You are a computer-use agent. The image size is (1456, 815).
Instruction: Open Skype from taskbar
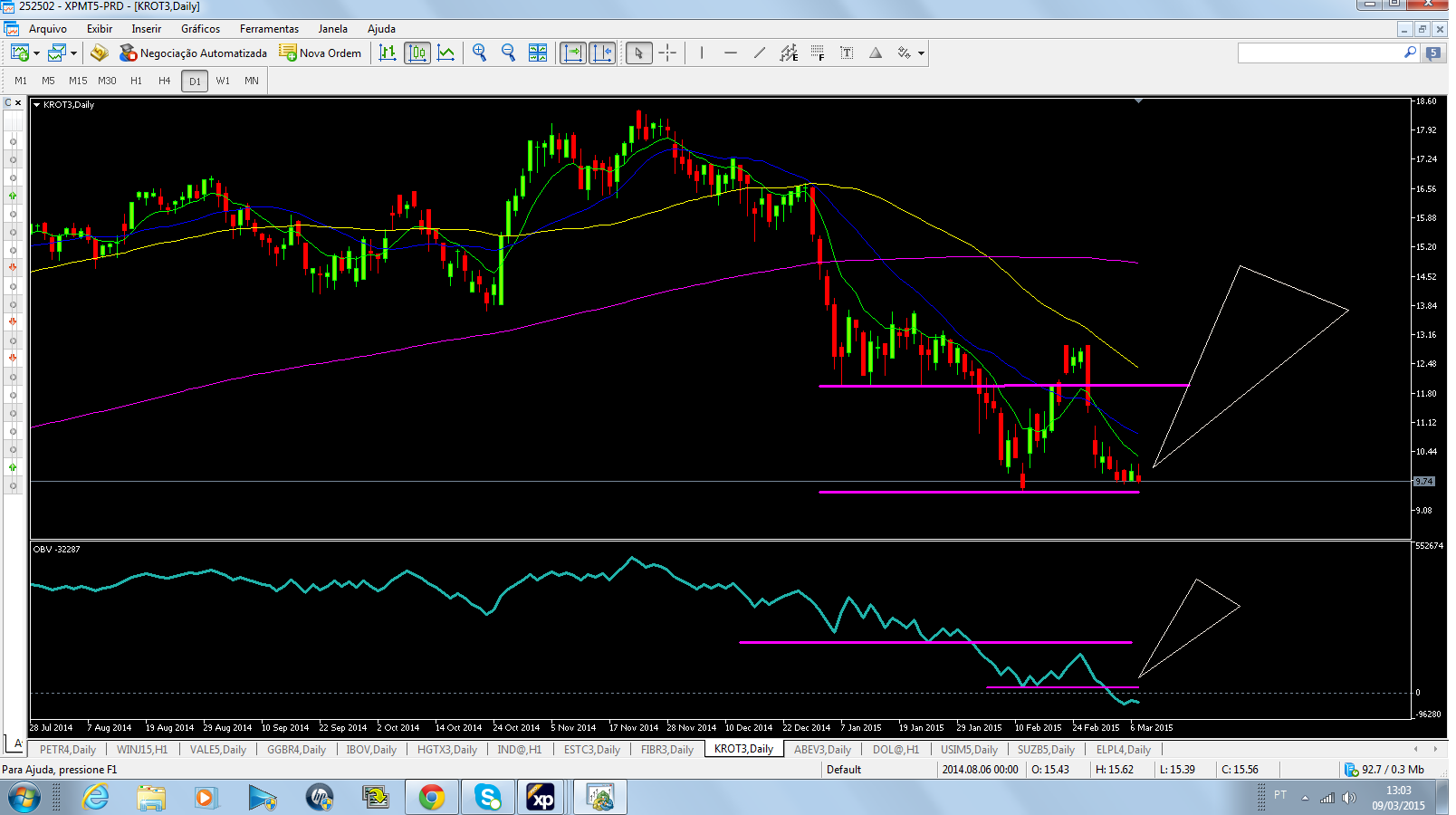488,798
